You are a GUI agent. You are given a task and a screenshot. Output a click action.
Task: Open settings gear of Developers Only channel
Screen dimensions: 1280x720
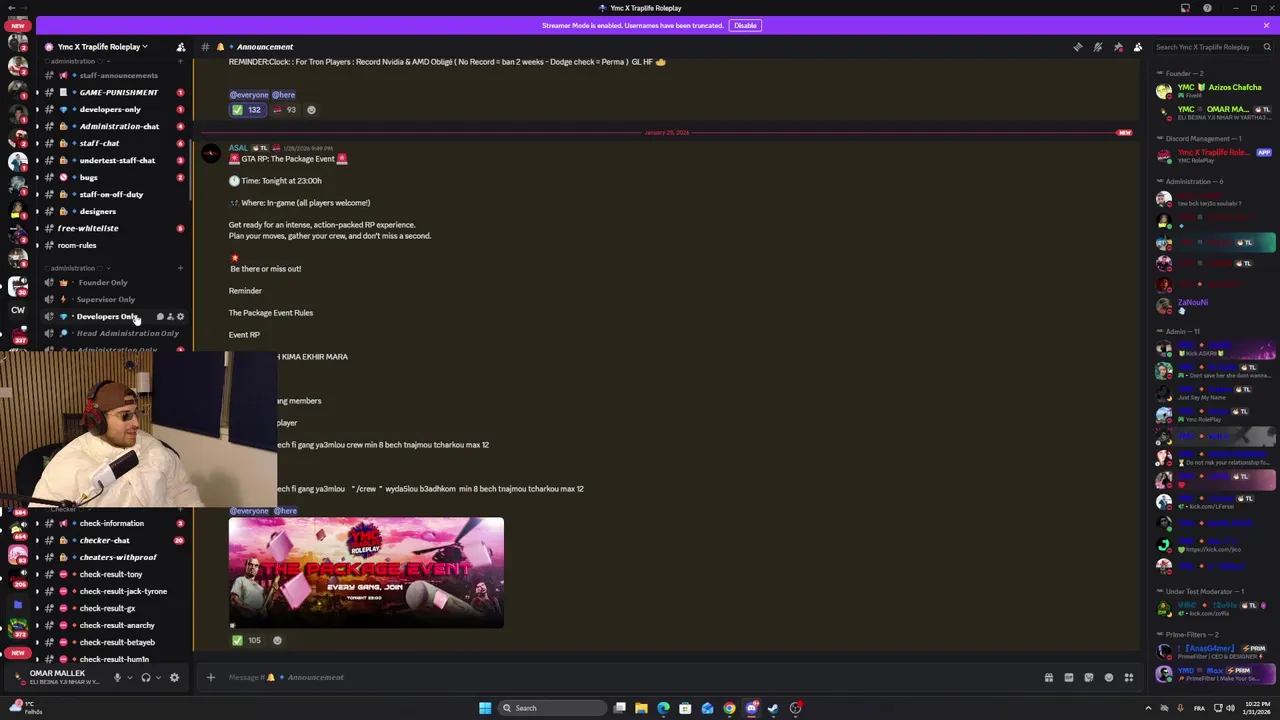[180, 316]
